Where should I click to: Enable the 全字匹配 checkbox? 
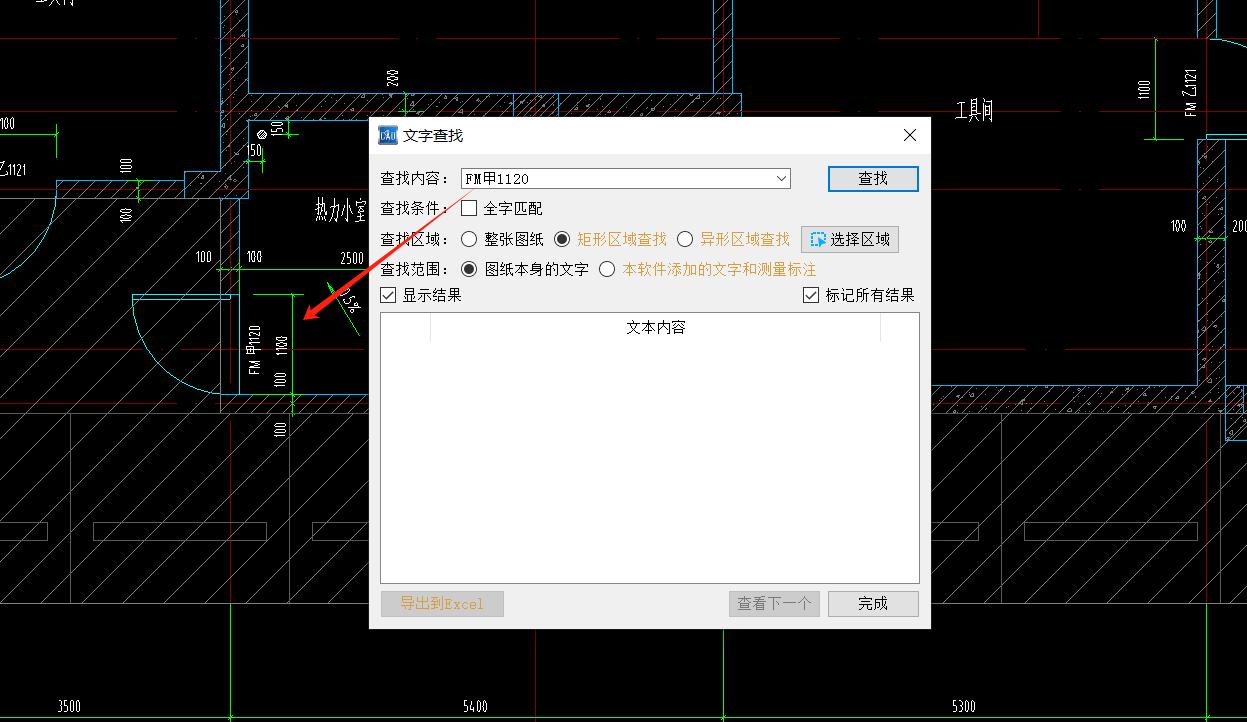tap(469, 209)
